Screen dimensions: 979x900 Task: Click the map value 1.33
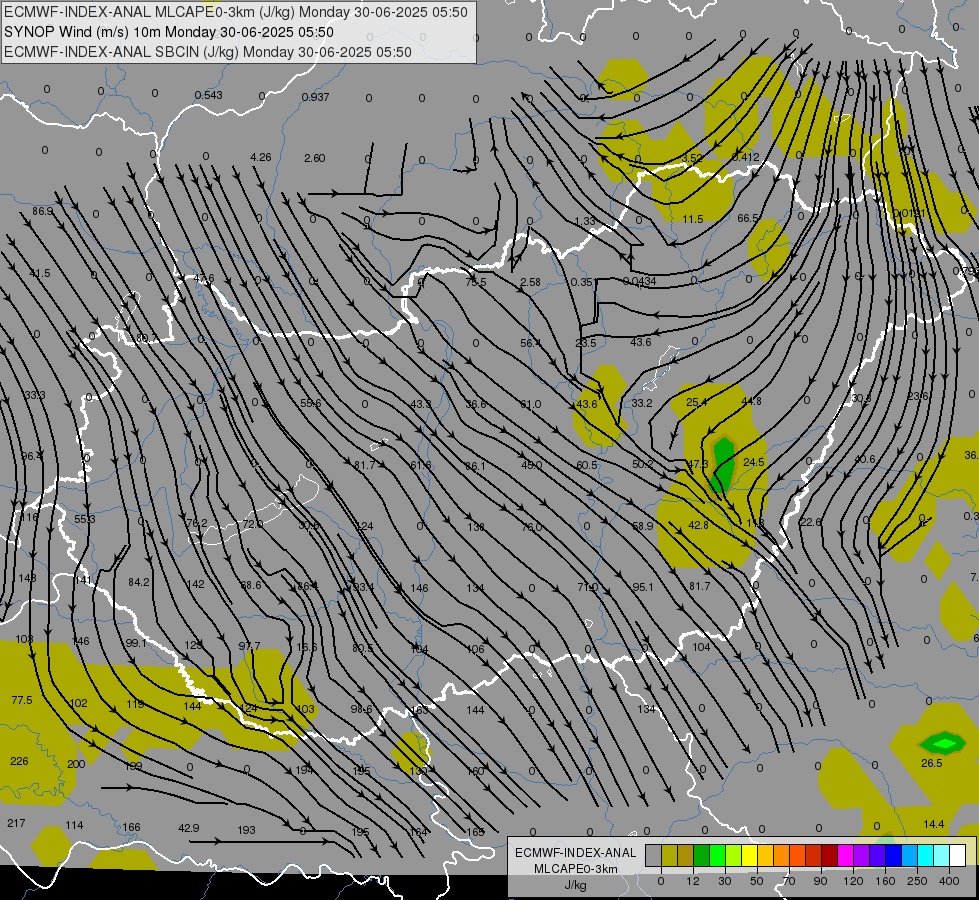click(x=585, y=221)
